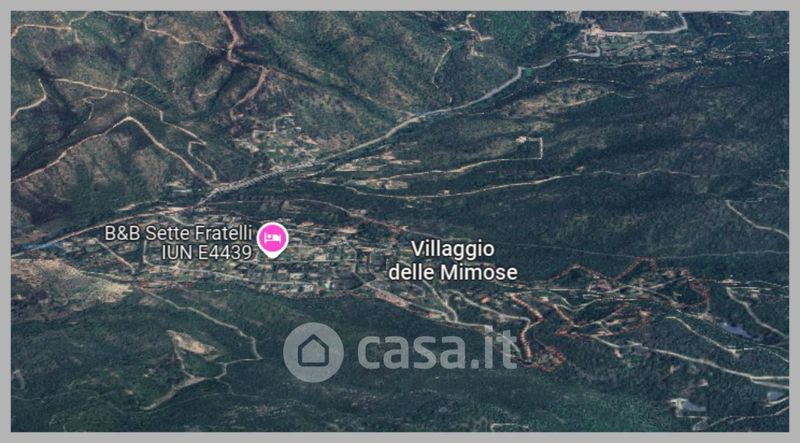The image size is (800, 443).
Task: Click the isolated building on the fenced plot
Action: [521, 140]
